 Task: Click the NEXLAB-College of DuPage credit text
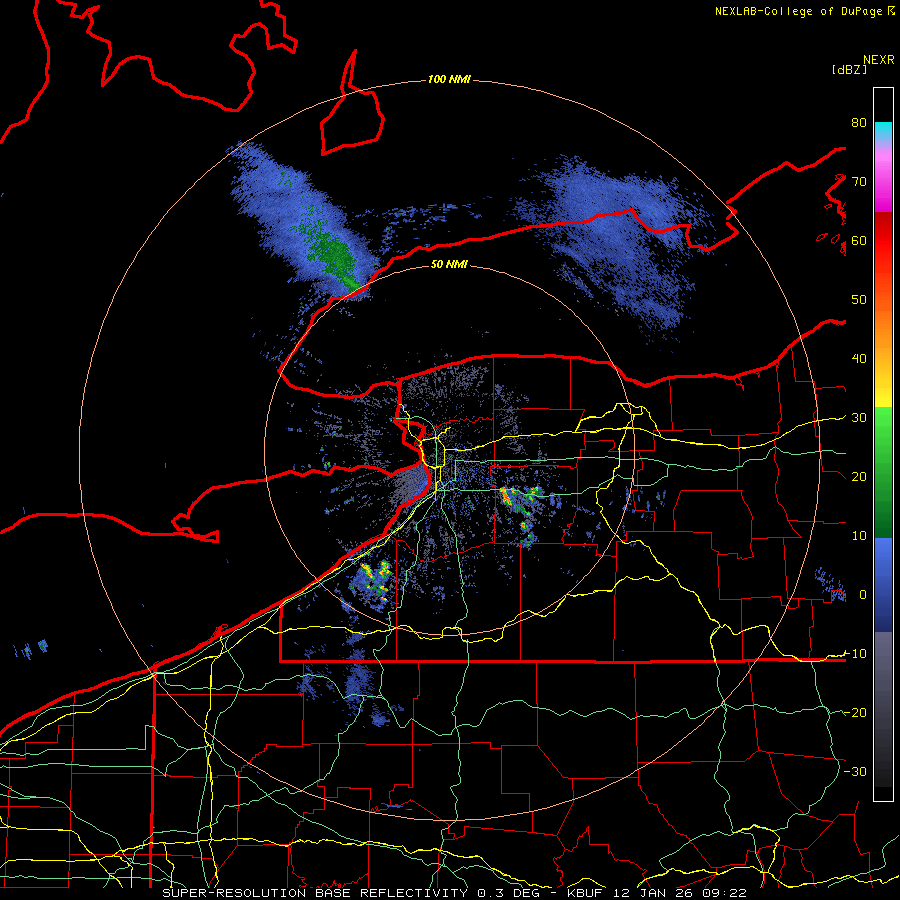(798, 11)
